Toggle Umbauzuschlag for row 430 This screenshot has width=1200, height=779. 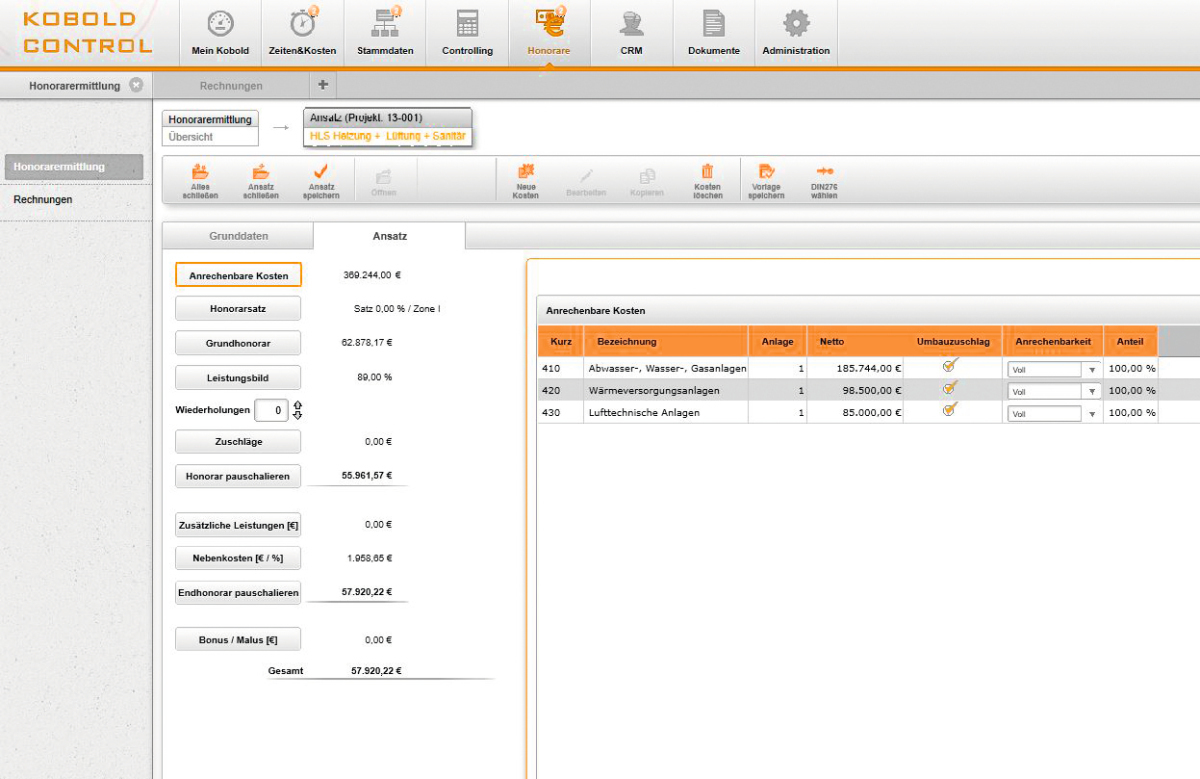(x=950, y=411)
